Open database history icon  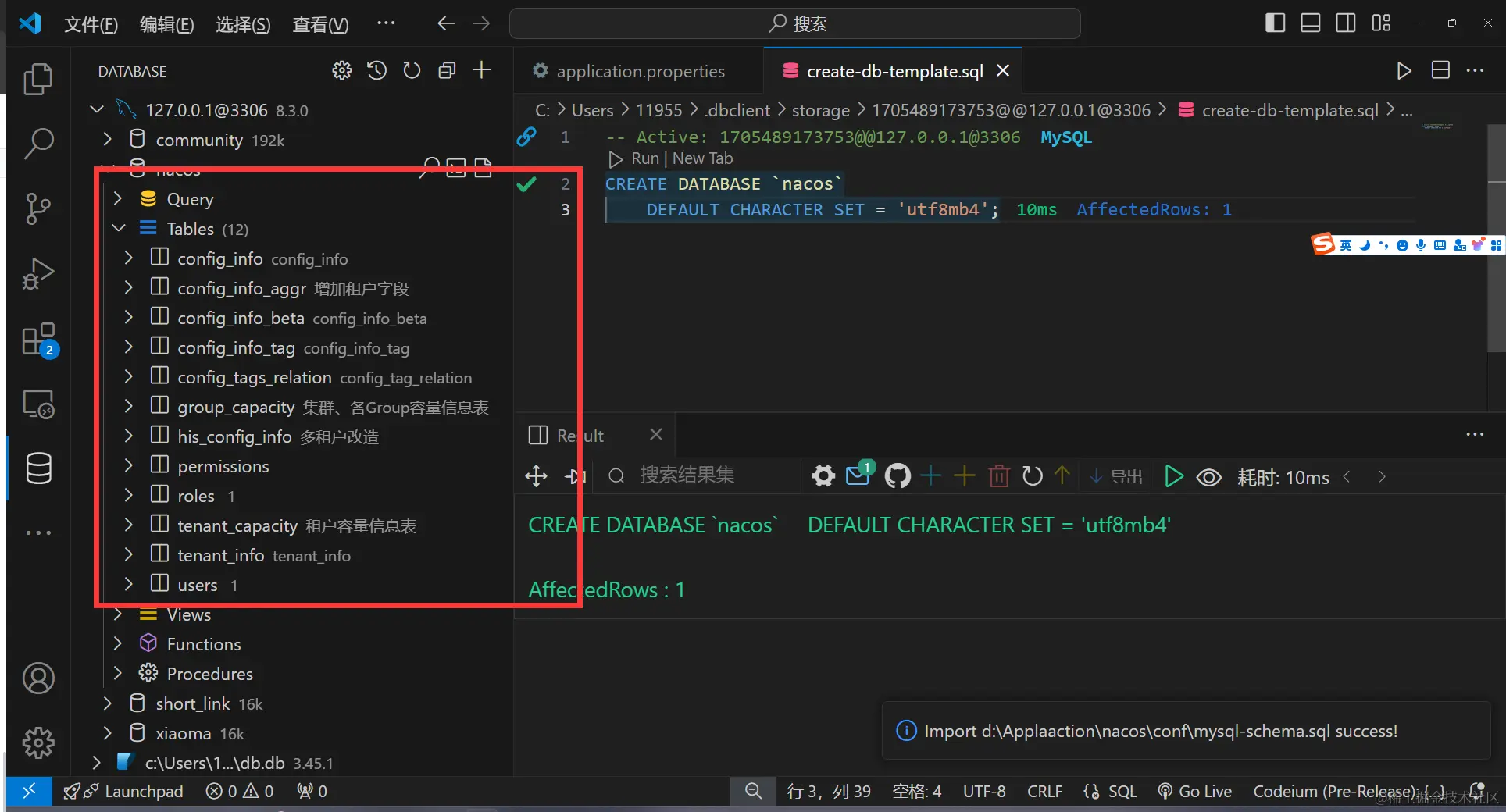click(376, 71)
